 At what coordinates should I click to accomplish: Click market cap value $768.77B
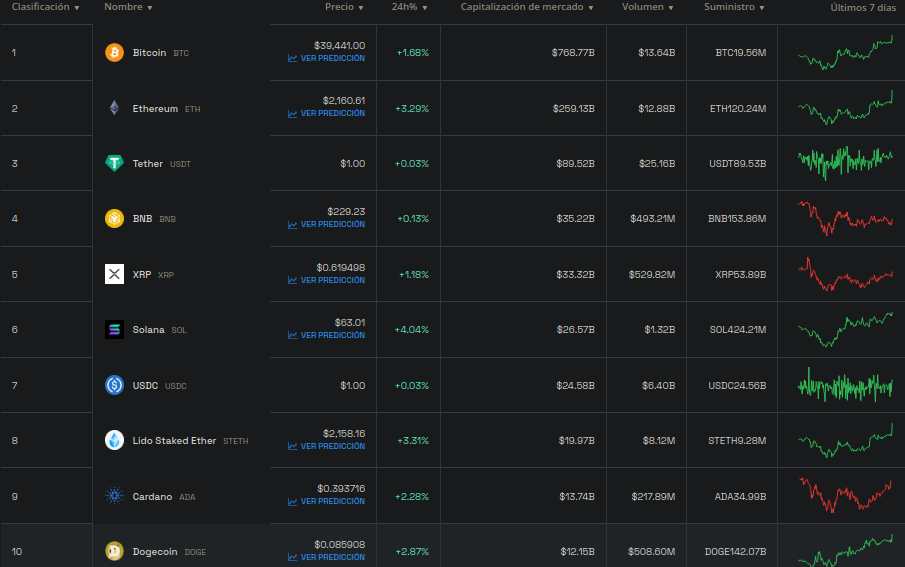(573, 53)
